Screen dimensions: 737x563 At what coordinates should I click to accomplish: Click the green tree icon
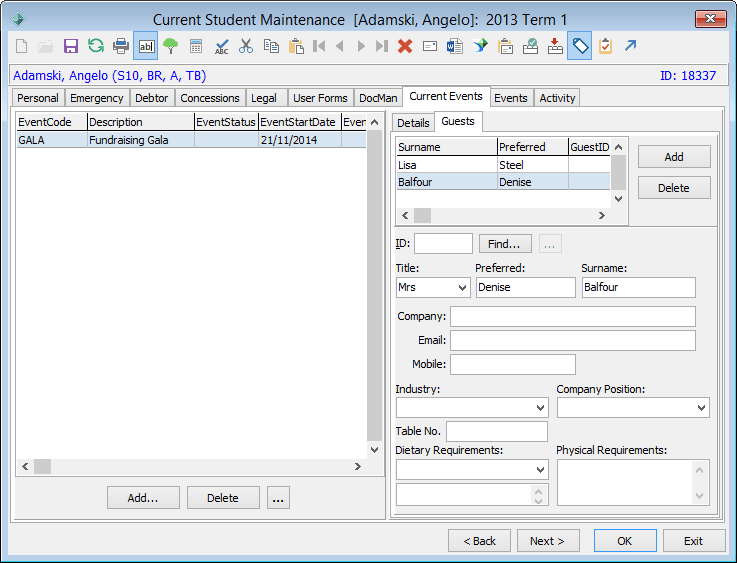[171, 46]
